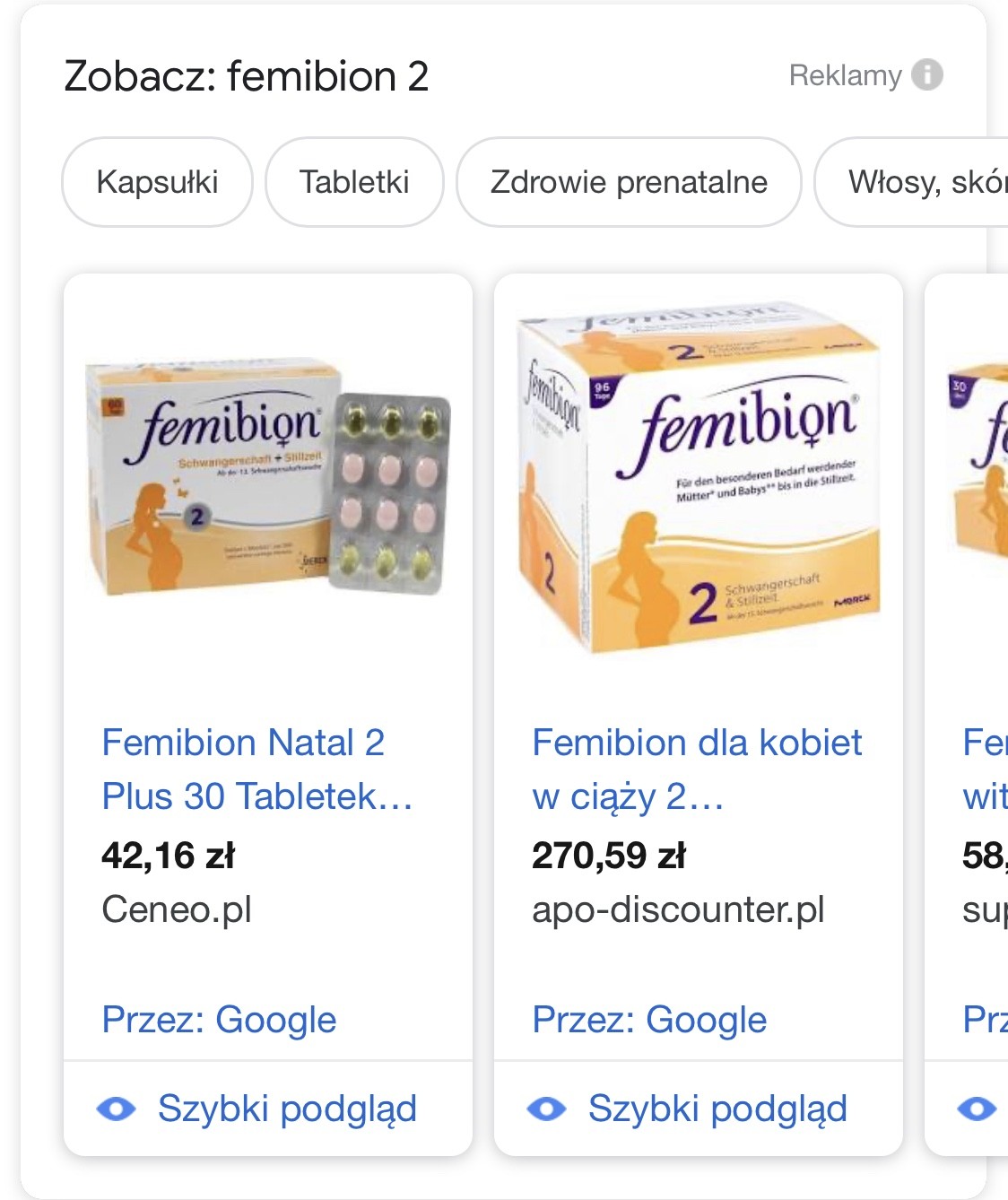Click the ads info icon next to Reklamy

tap(927, 74)
